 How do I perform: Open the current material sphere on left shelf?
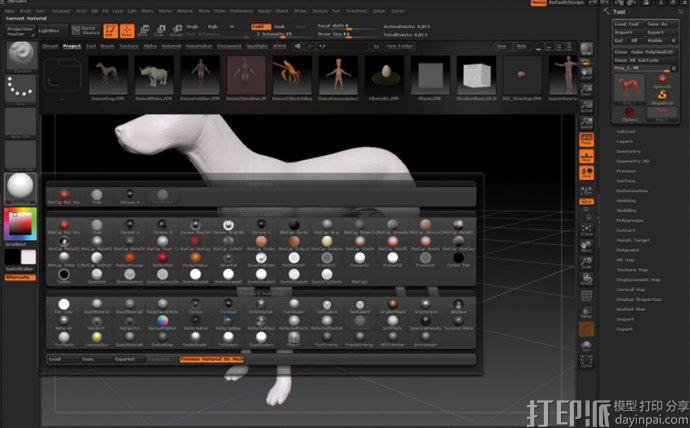(x=20, y=188)
